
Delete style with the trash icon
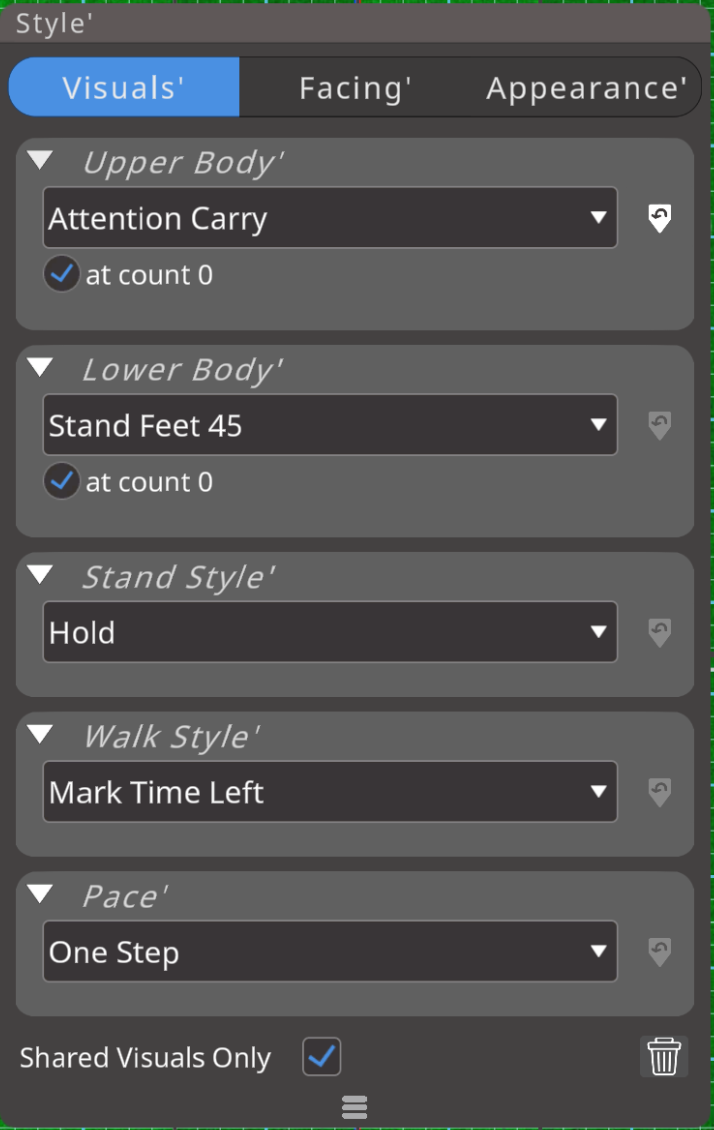[664, 1056]
